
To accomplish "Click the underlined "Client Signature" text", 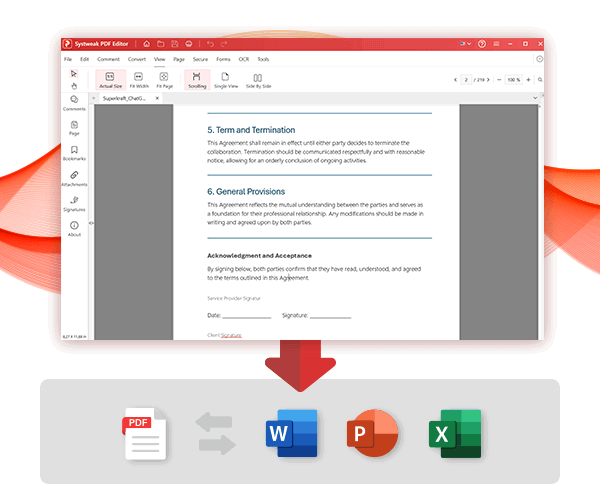I will (x=224, y=335).
